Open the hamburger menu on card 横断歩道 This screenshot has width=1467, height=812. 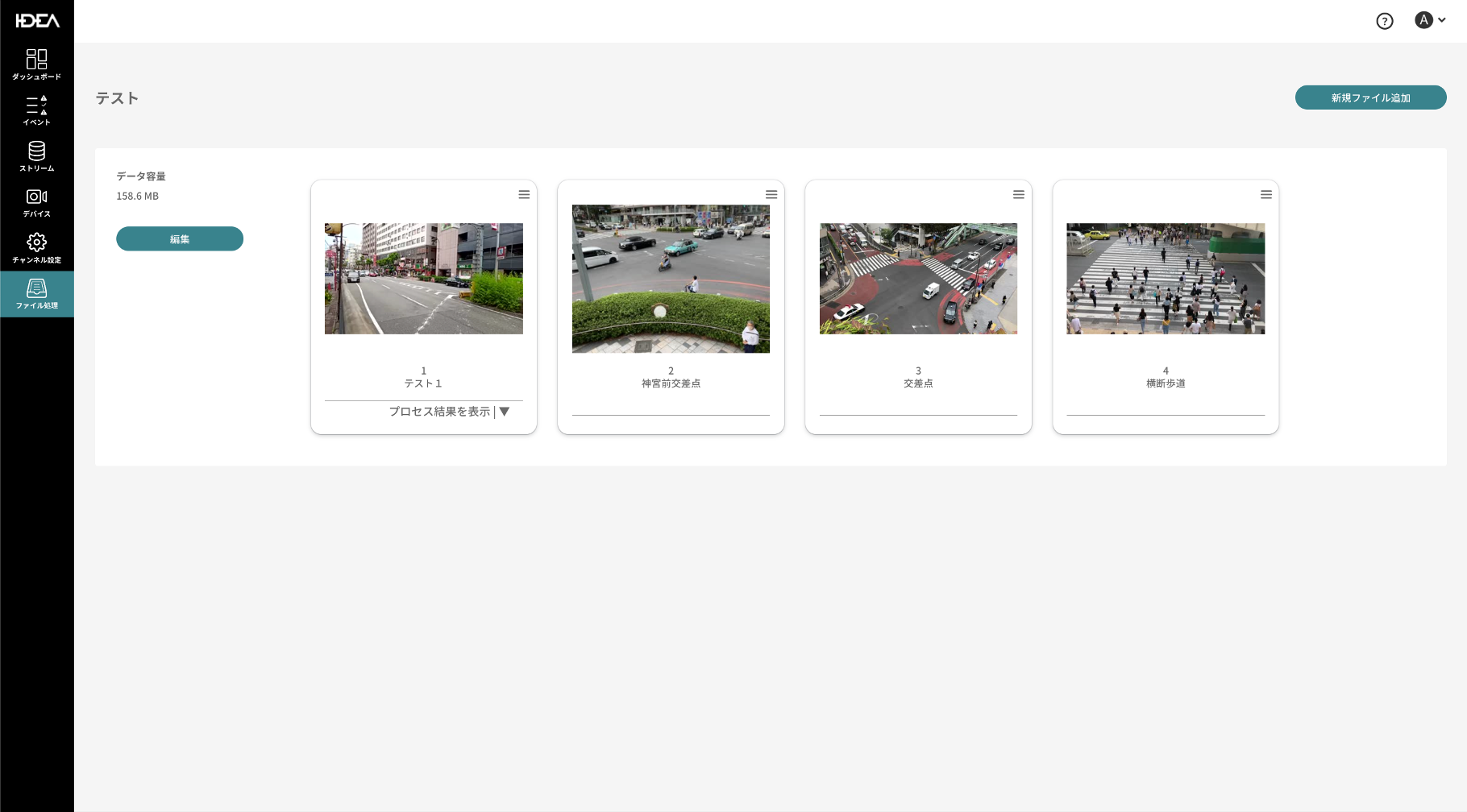[x=1266, y=194]
